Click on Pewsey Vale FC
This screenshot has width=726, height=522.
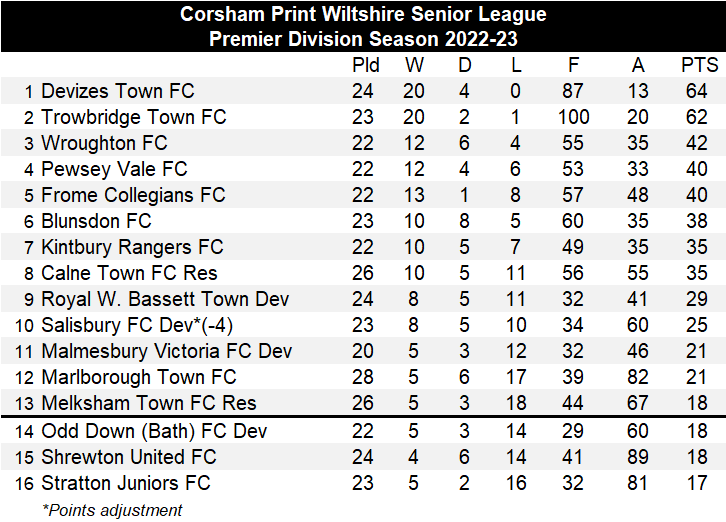pyautogui.click(x=114, y=169)
